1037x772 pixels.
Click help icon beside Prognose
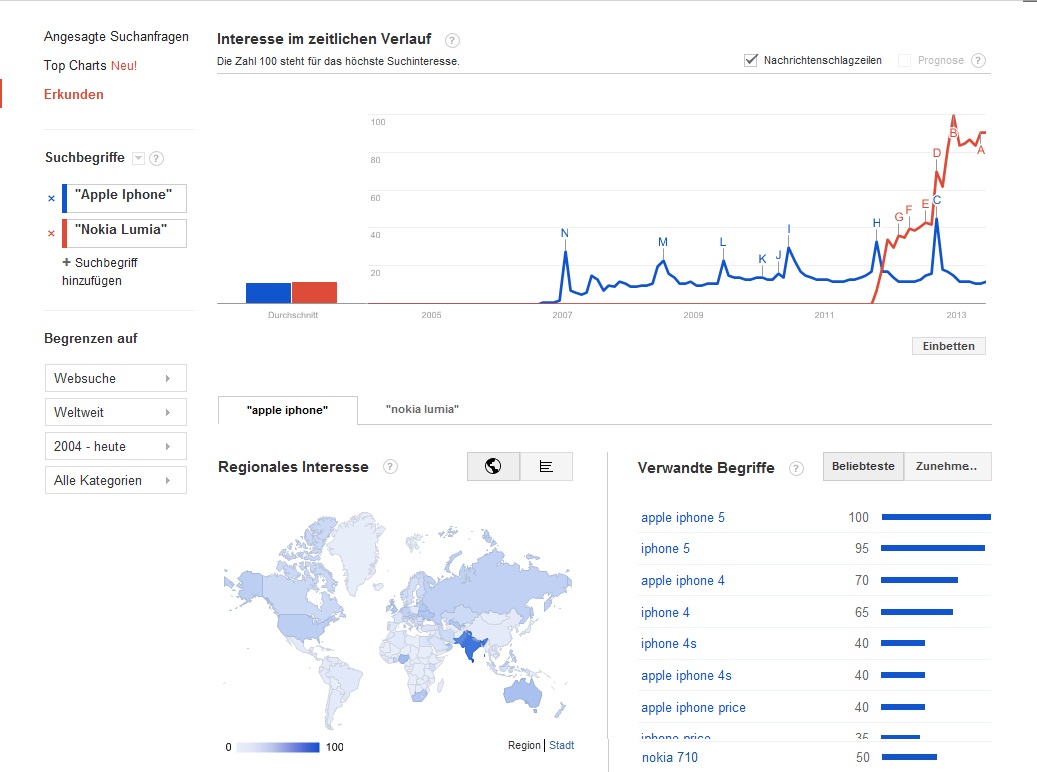978,61
